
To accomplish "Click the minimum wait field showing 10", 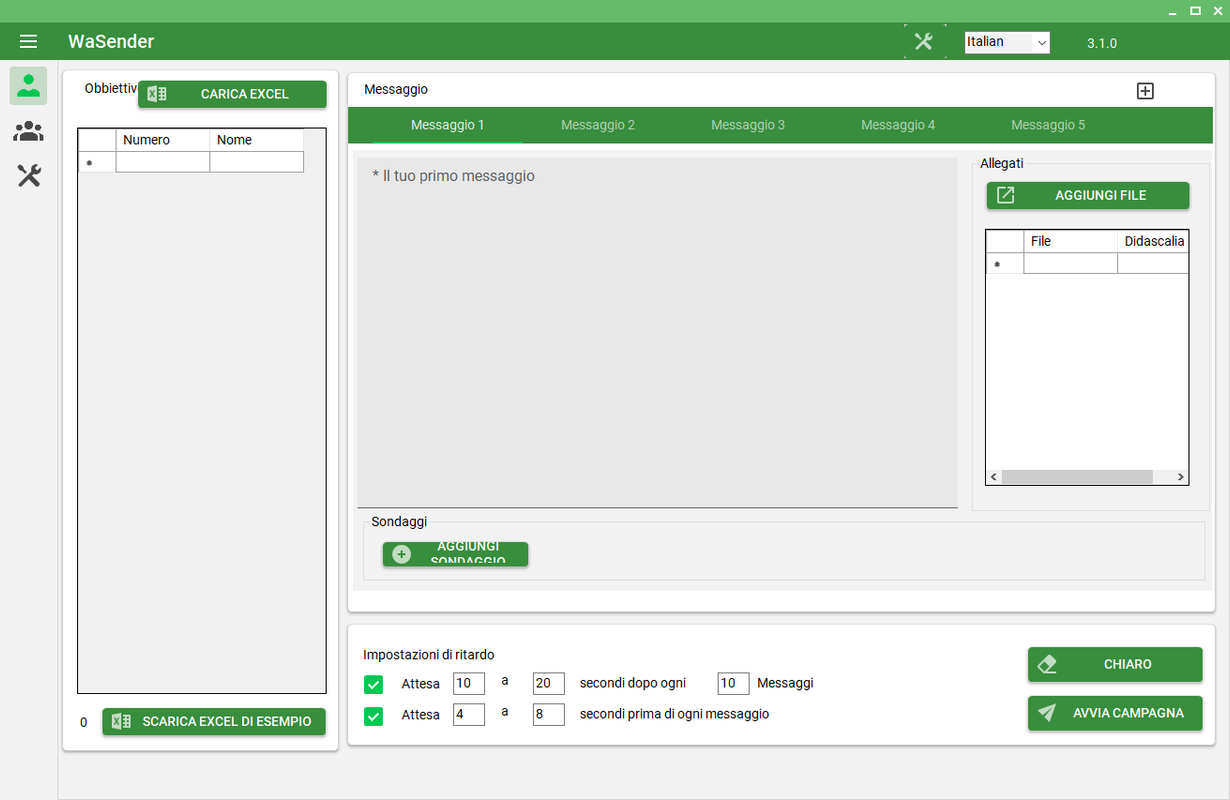I will tap(469, 683).
